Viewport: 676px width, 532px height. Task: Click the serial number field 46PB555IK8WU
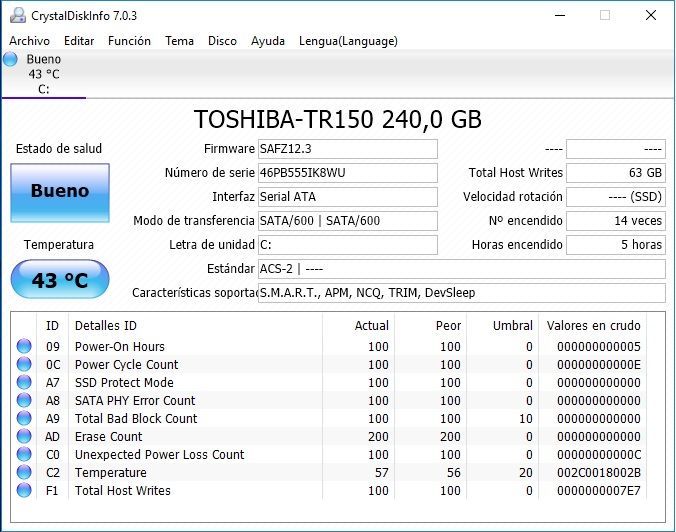pos(347,173)
